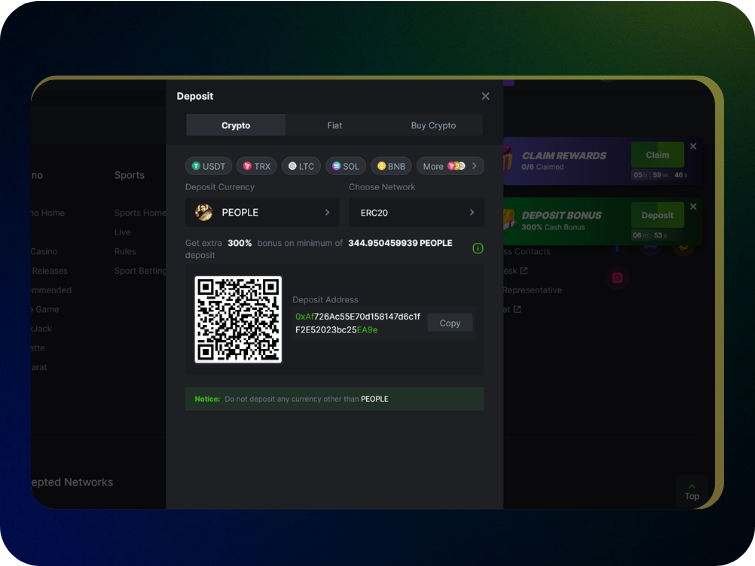Open the Live sports link

tap(122, 232)
